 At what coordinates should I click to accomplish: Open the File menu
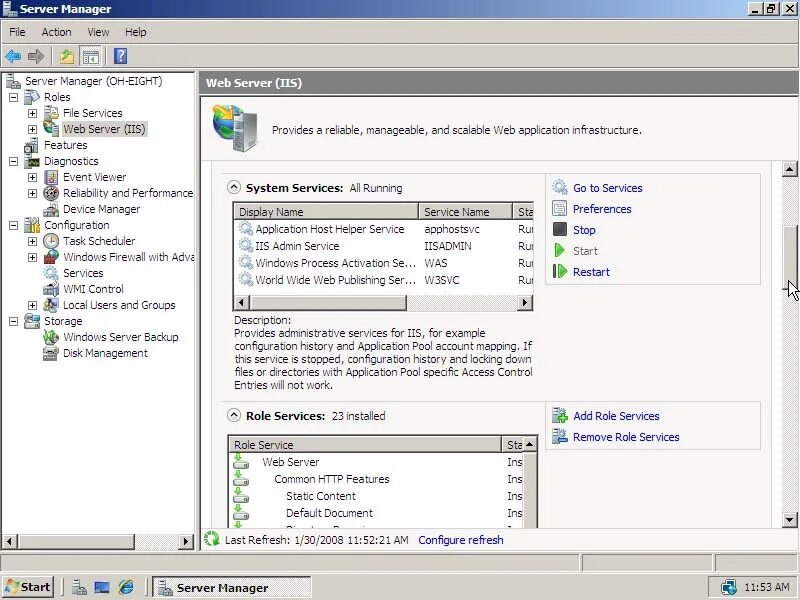17,32
